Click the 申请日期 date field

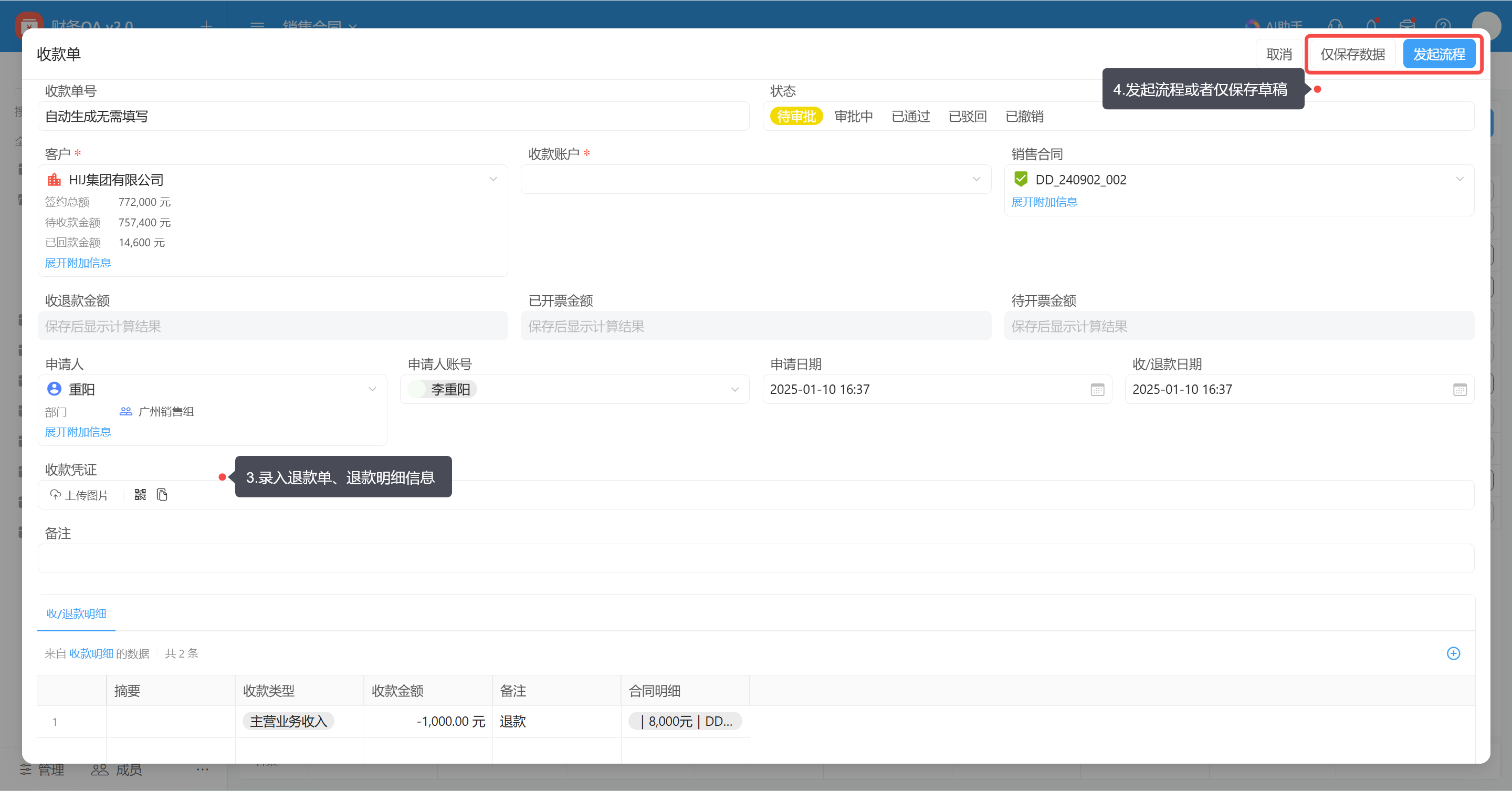(937, 389)
